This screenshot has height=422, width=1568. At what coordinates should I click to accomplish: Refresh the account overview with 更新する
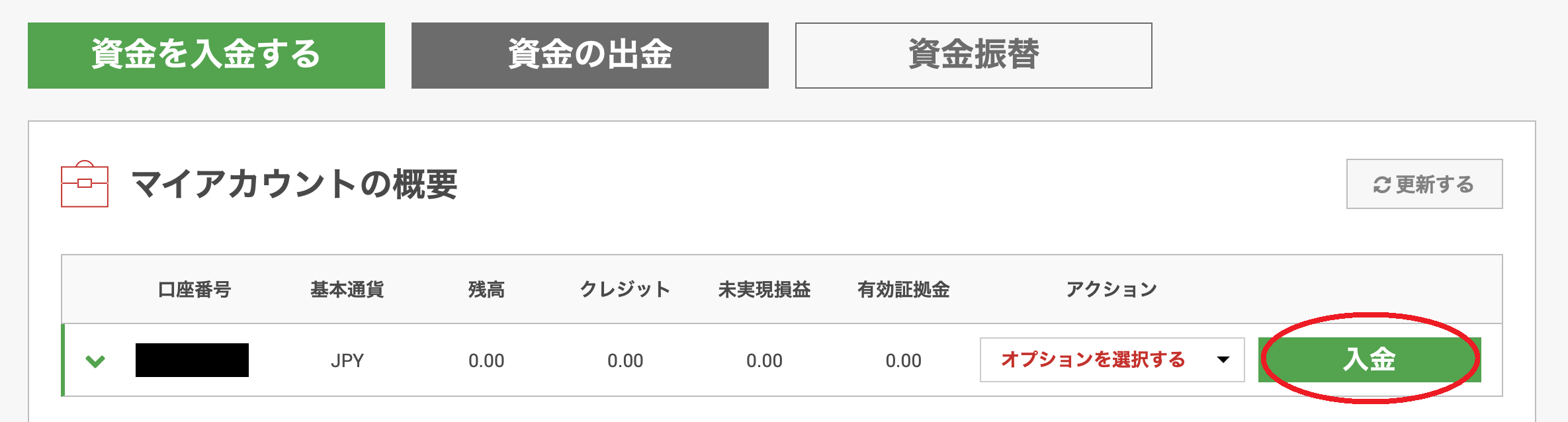click(x=1424, y=185)
